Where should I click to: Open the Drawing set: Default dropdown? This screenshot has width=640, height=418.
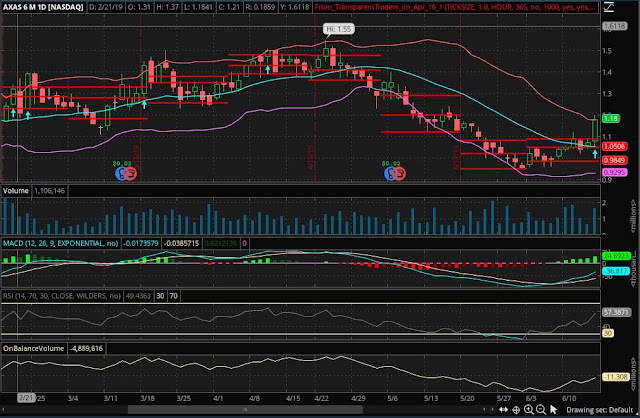coord(599,410)
